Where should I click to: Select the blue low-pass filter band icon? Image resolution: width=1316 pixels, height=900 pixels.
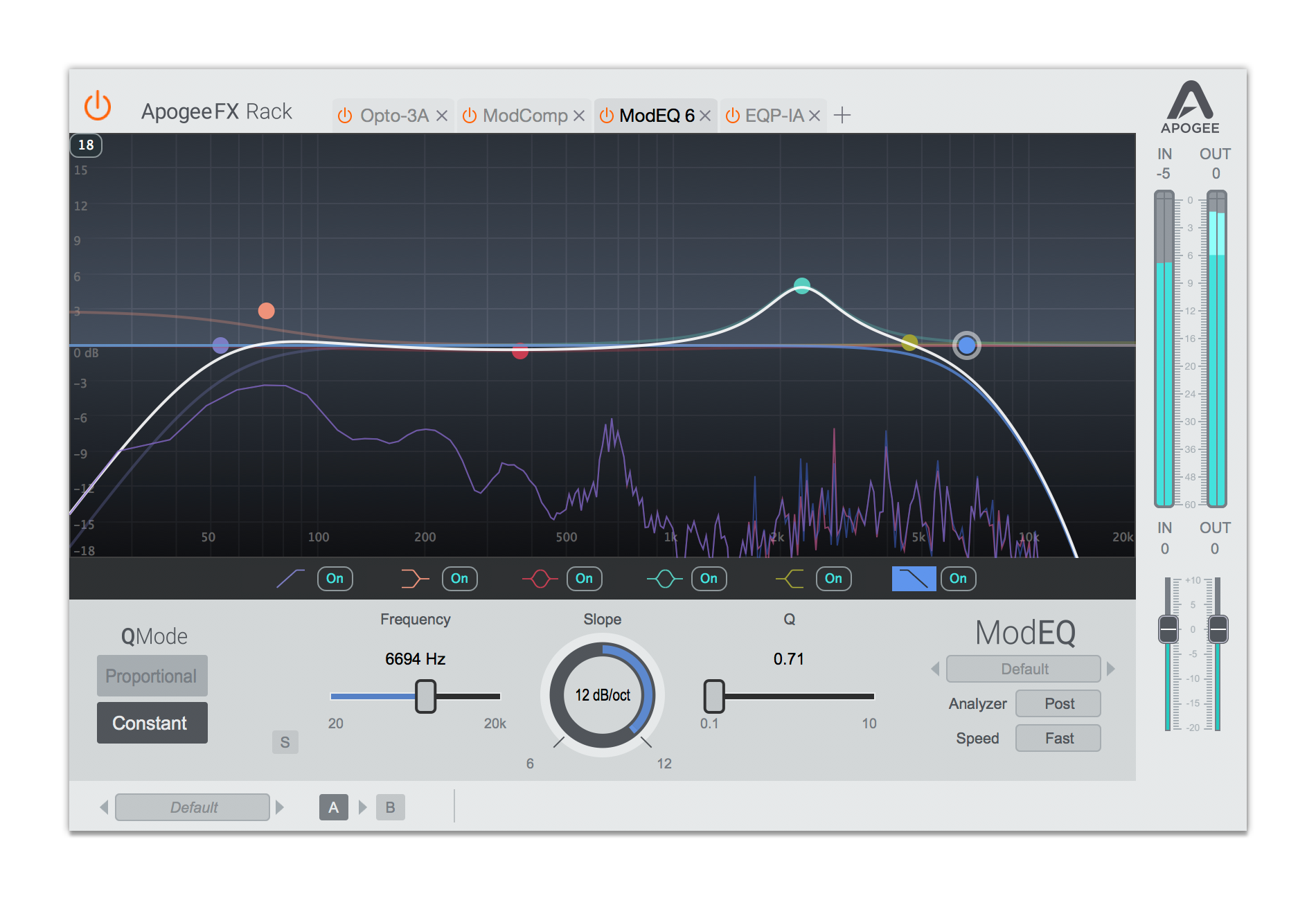click(x=913, y=578)
